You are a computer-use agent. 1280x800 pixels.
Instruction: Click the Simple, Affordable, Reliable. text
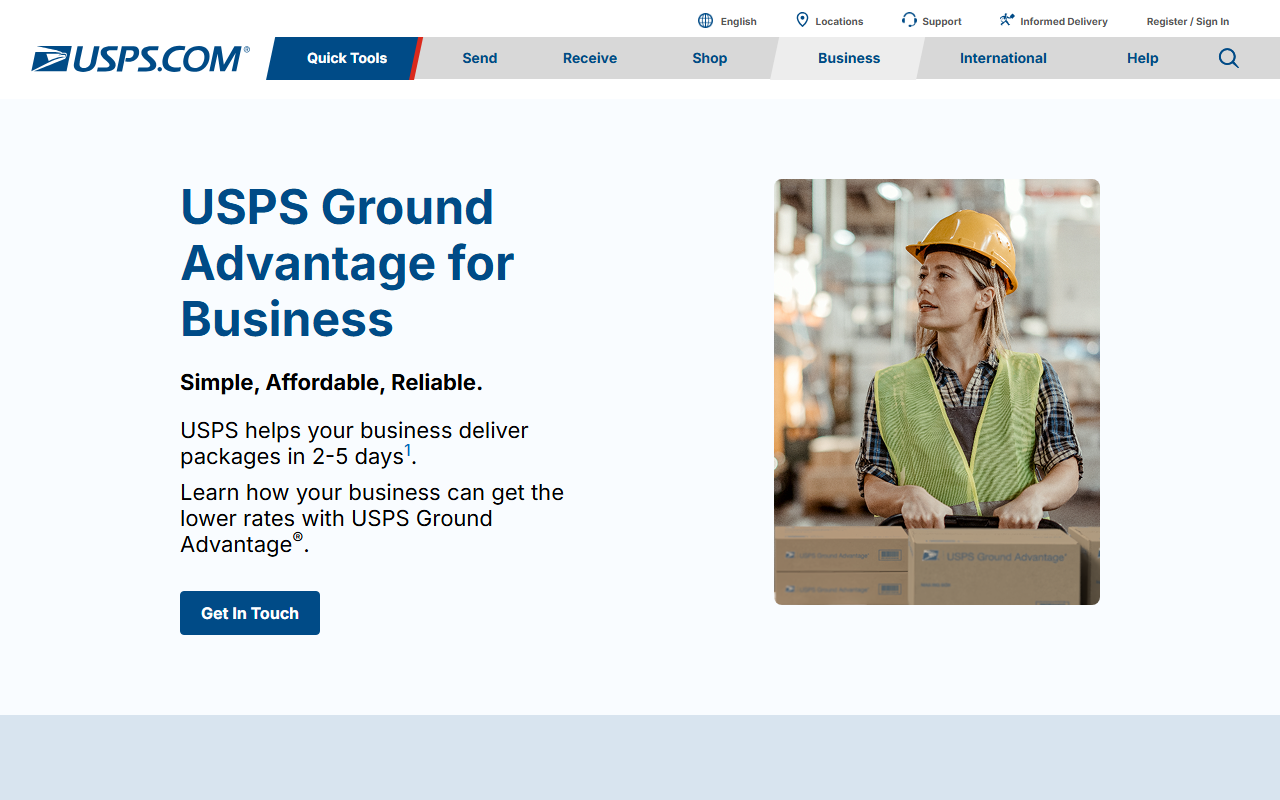pyautogui.click(x=331, y=382)
